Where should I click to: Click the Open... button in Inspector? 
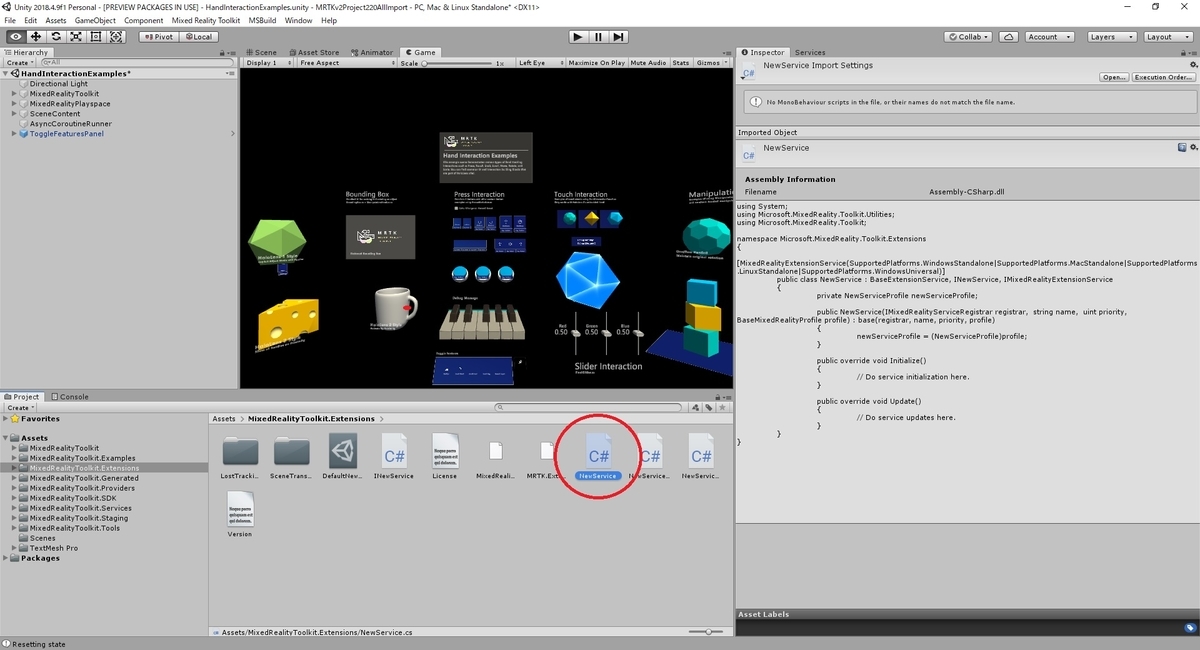(x=1114, y=77)
